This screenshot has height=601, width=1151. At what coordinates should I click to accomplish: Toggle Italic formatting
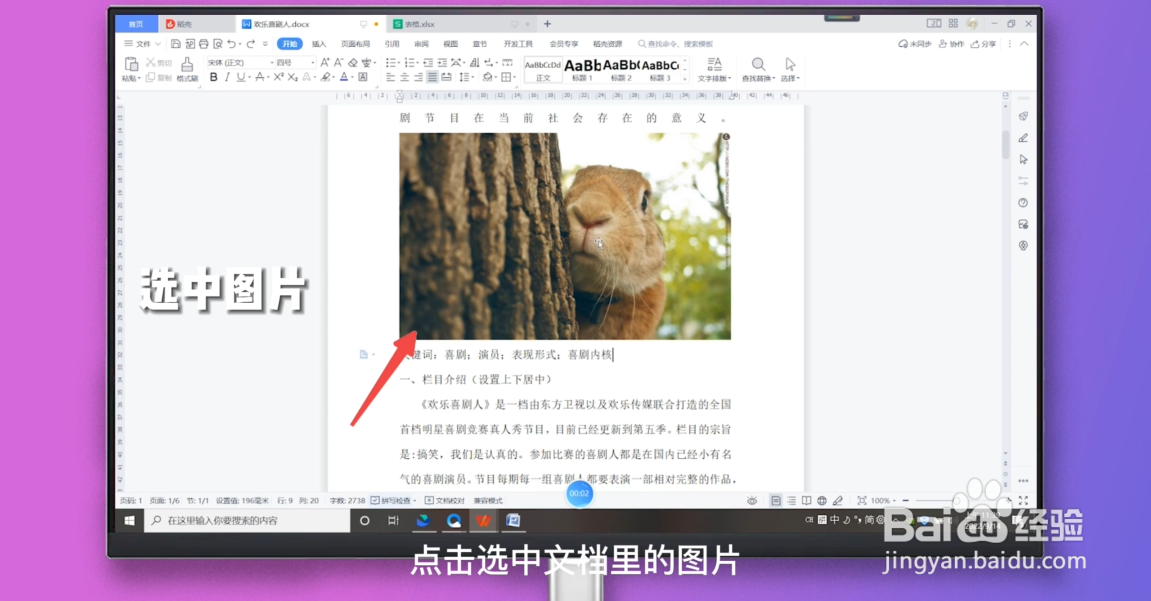point(228,77)
